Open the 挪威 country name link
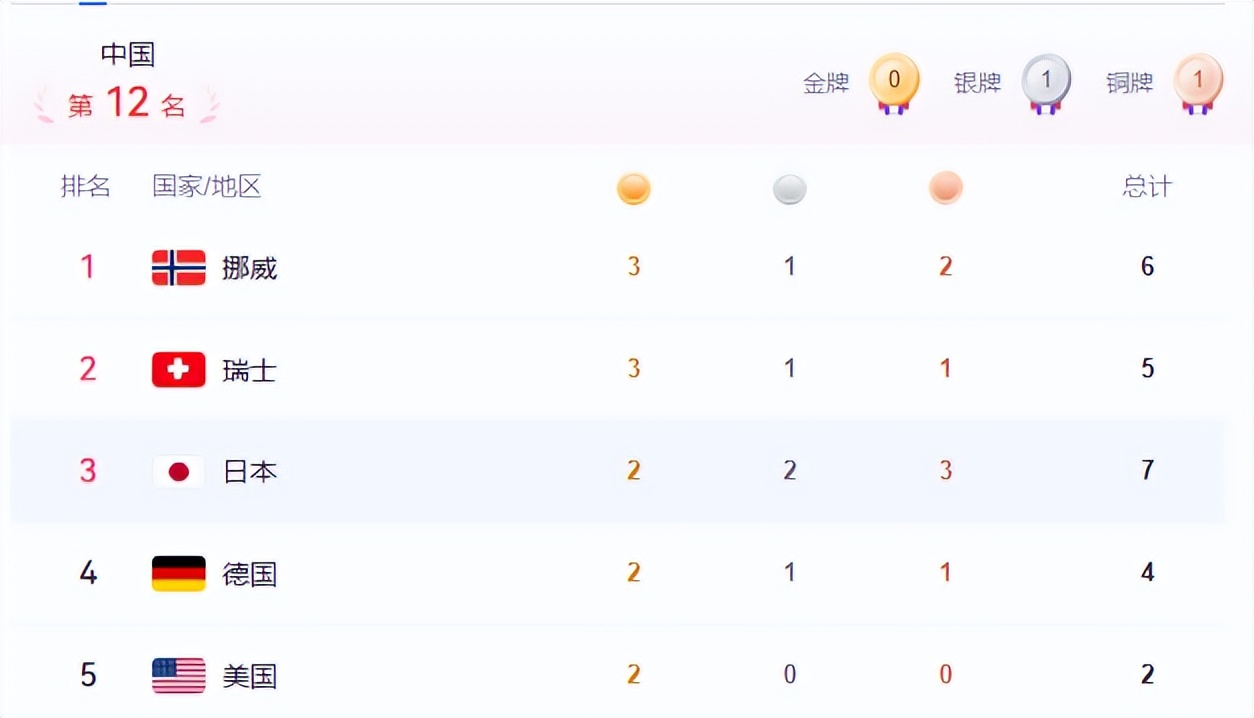This screenshot has width=1254, height=718. point(249,268)
